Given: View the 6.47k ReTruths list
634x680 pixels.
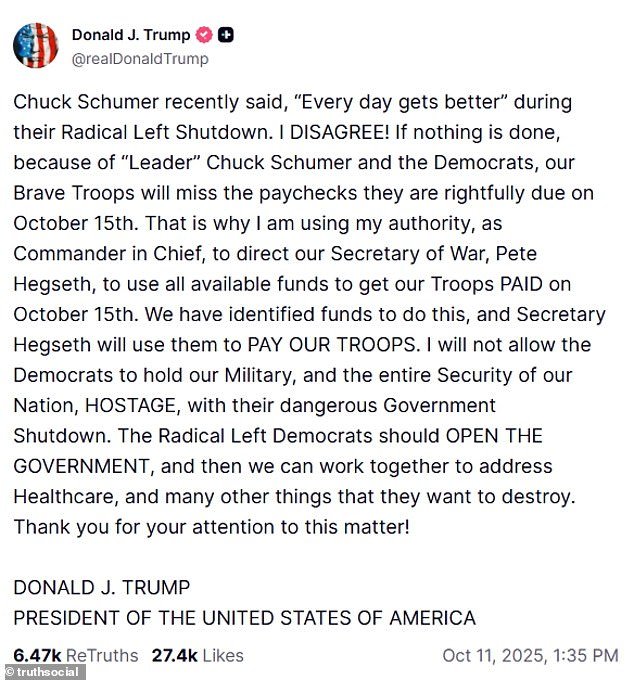Looking at the screenshot, I should 77,656.
